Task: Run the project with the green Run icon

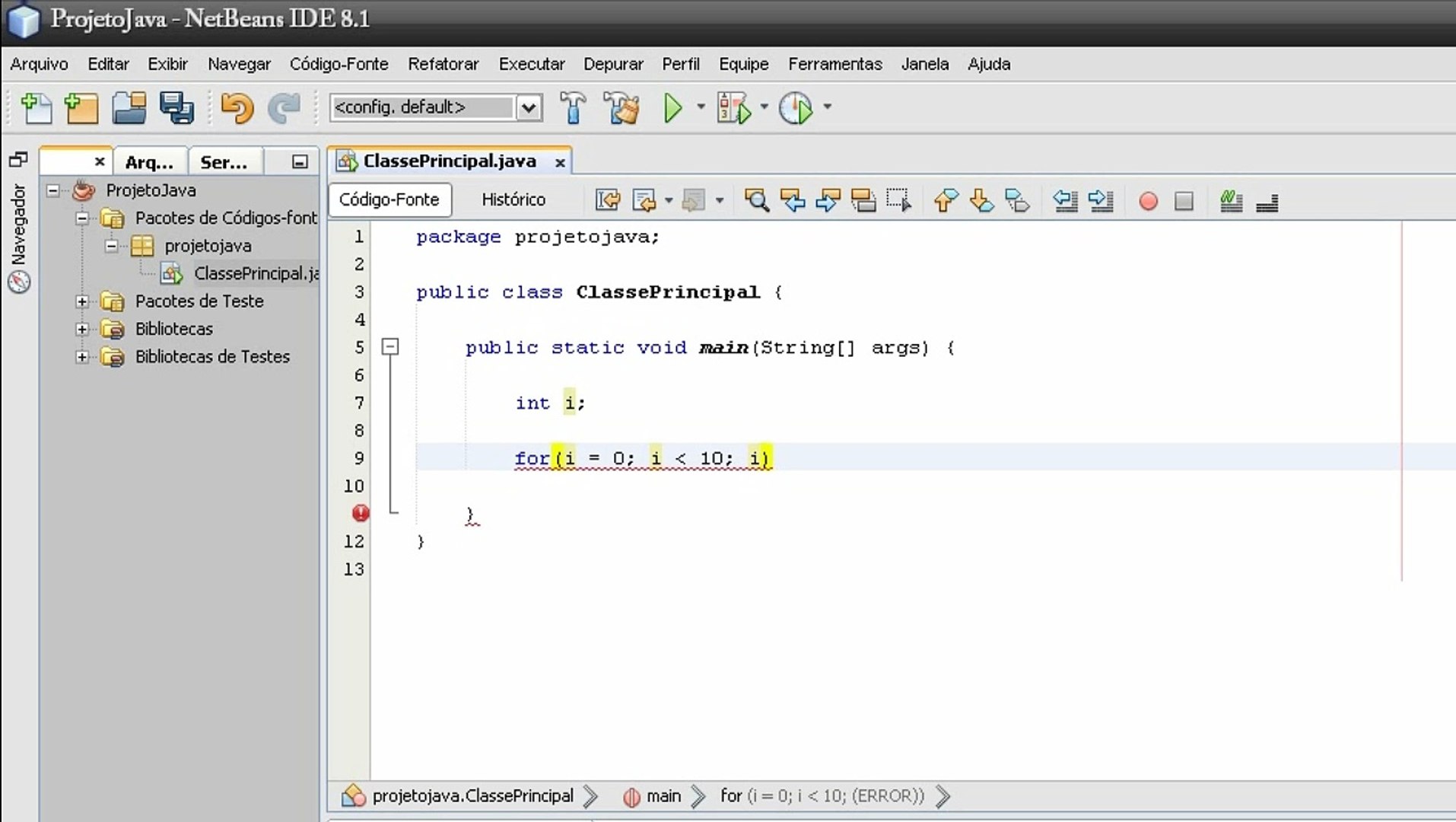Action: click(x=672, y=108)
